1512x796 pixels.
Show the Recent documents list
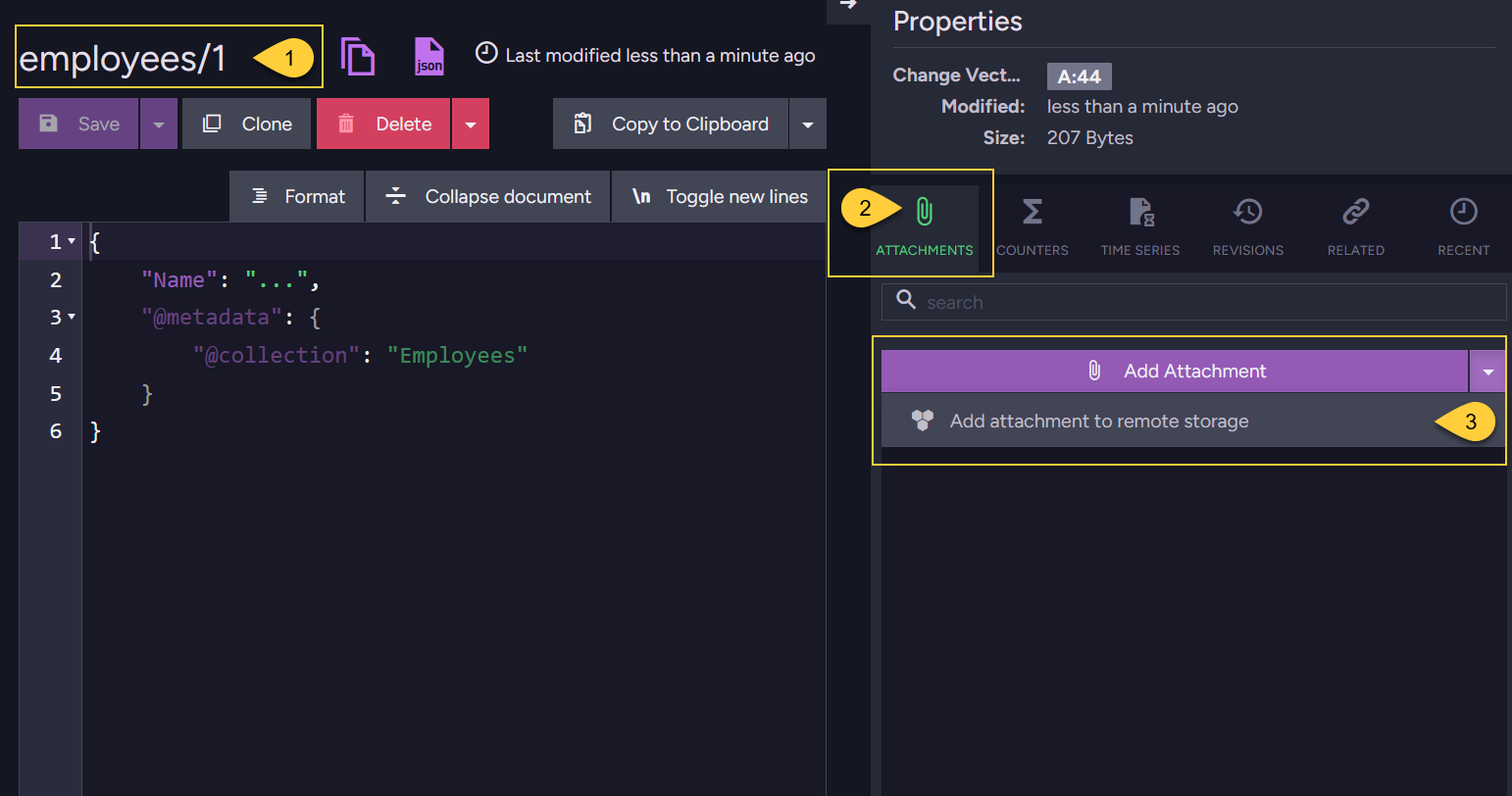(x=1463, y=225)
